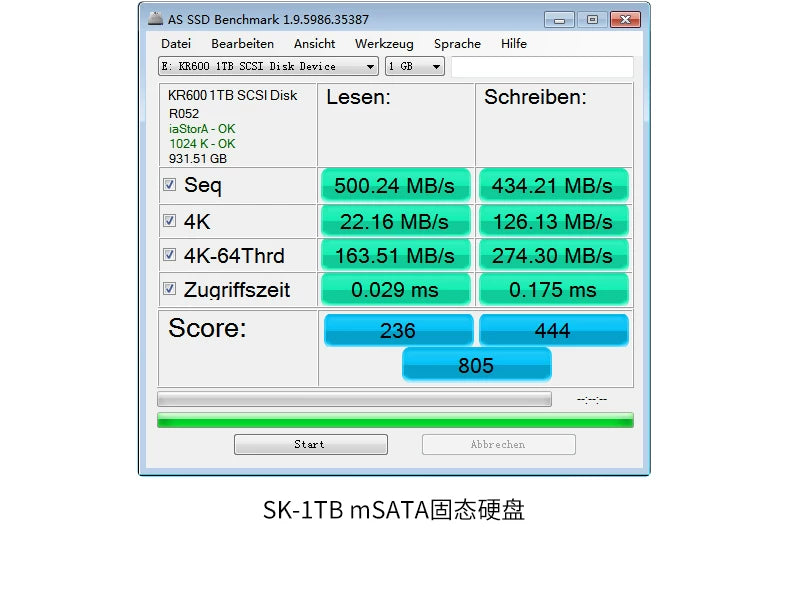Click the R052 firmware text
The image size is (790, 590).
(183, 113)
